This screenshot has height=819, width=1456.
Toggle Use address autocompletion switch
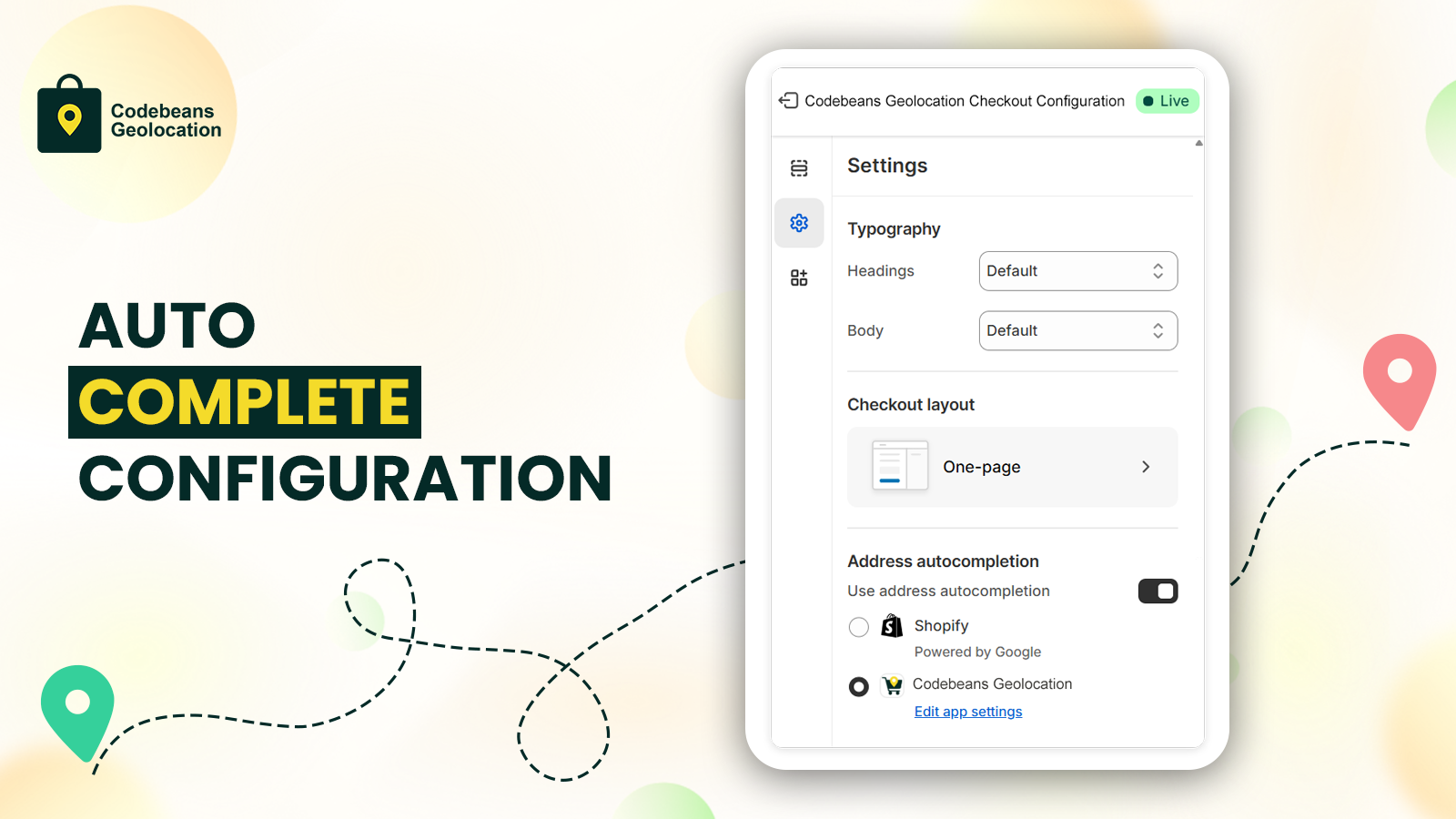1158,591
